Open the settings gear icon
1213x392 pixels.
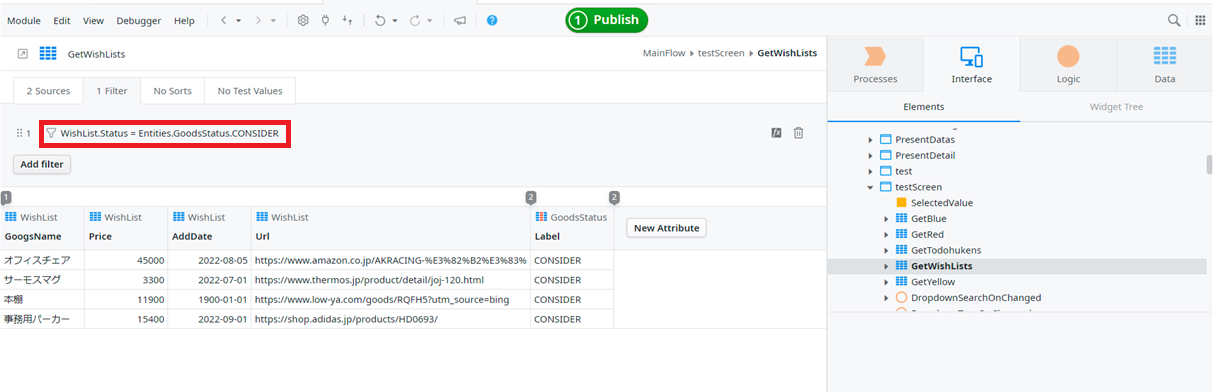click(303, 20)
